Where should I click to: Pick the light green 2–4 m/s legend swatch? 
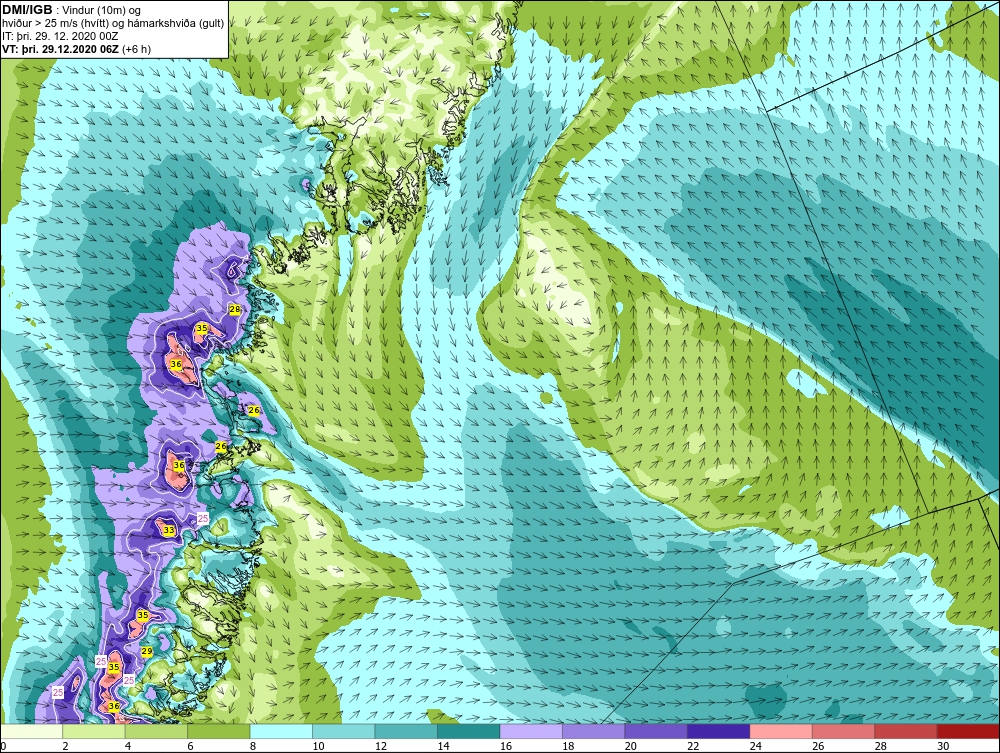pyautogui.click(x=94, y=731)
